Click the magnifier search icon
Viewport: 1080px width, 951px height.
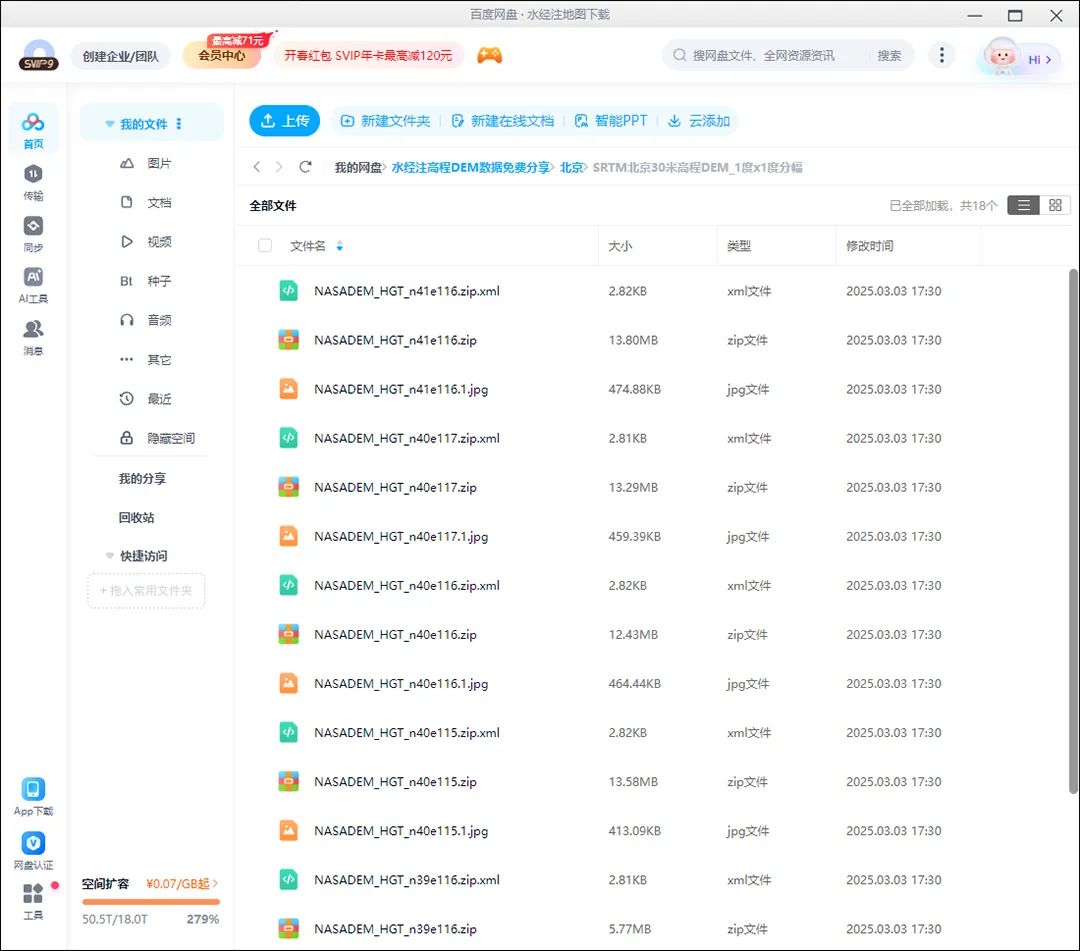pos(680,55)
